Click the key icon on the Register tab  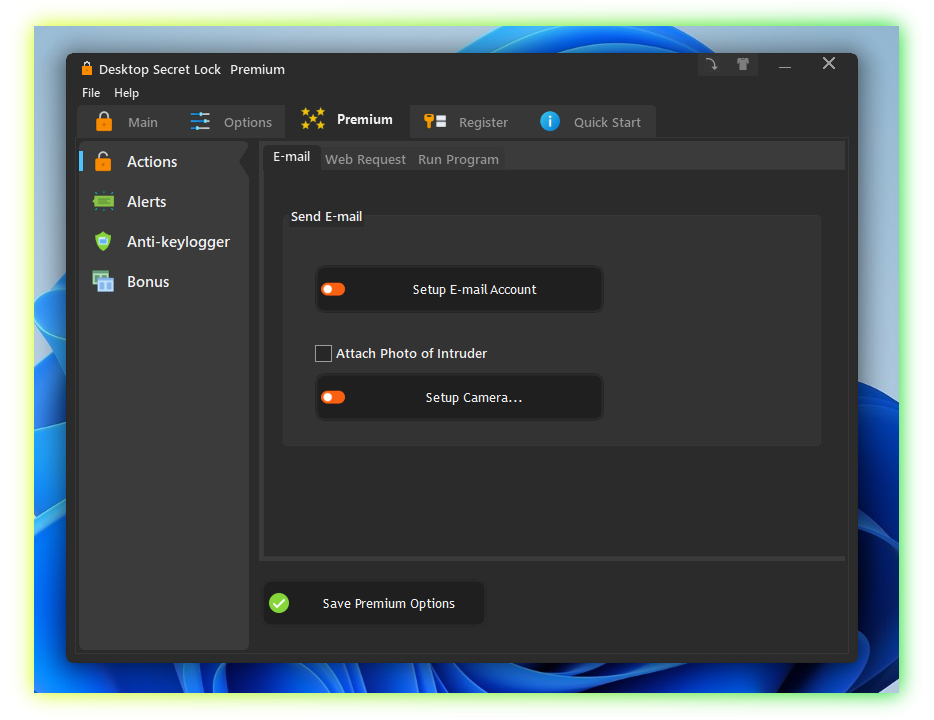[435, 122]
